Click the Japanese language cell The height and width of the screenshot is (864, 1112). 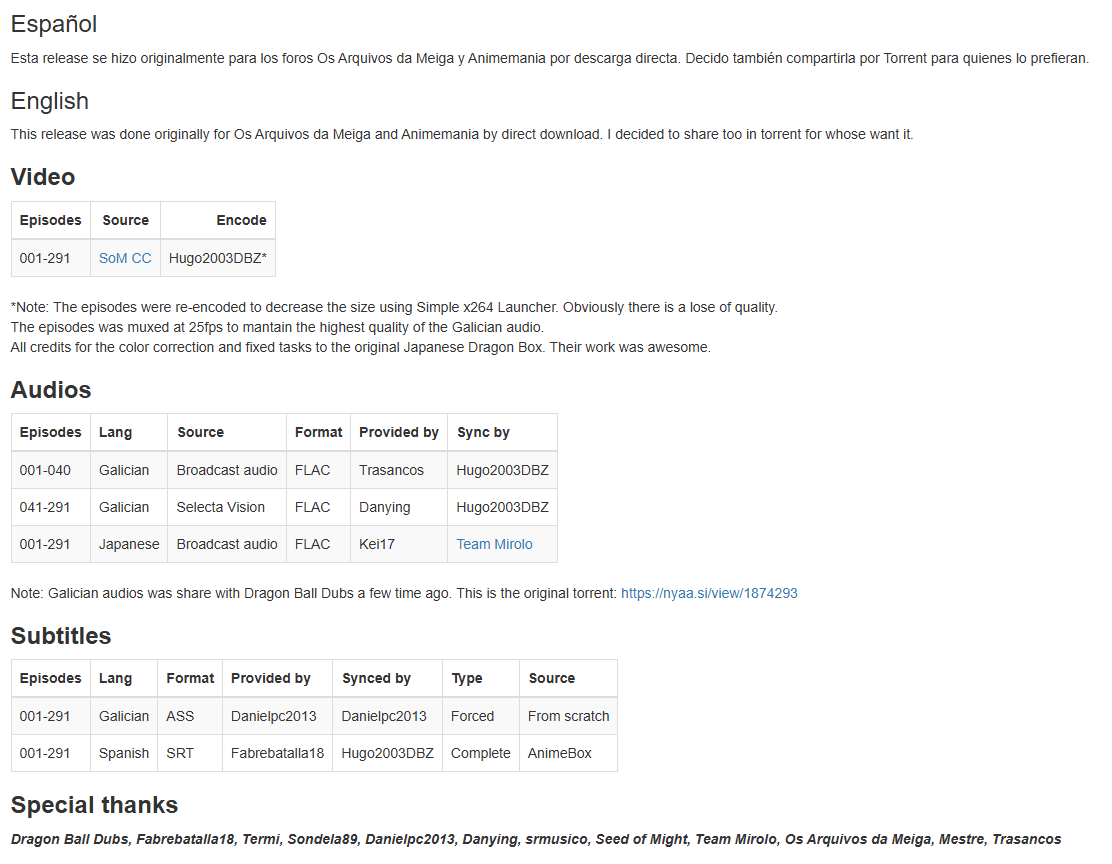(129, 544)
